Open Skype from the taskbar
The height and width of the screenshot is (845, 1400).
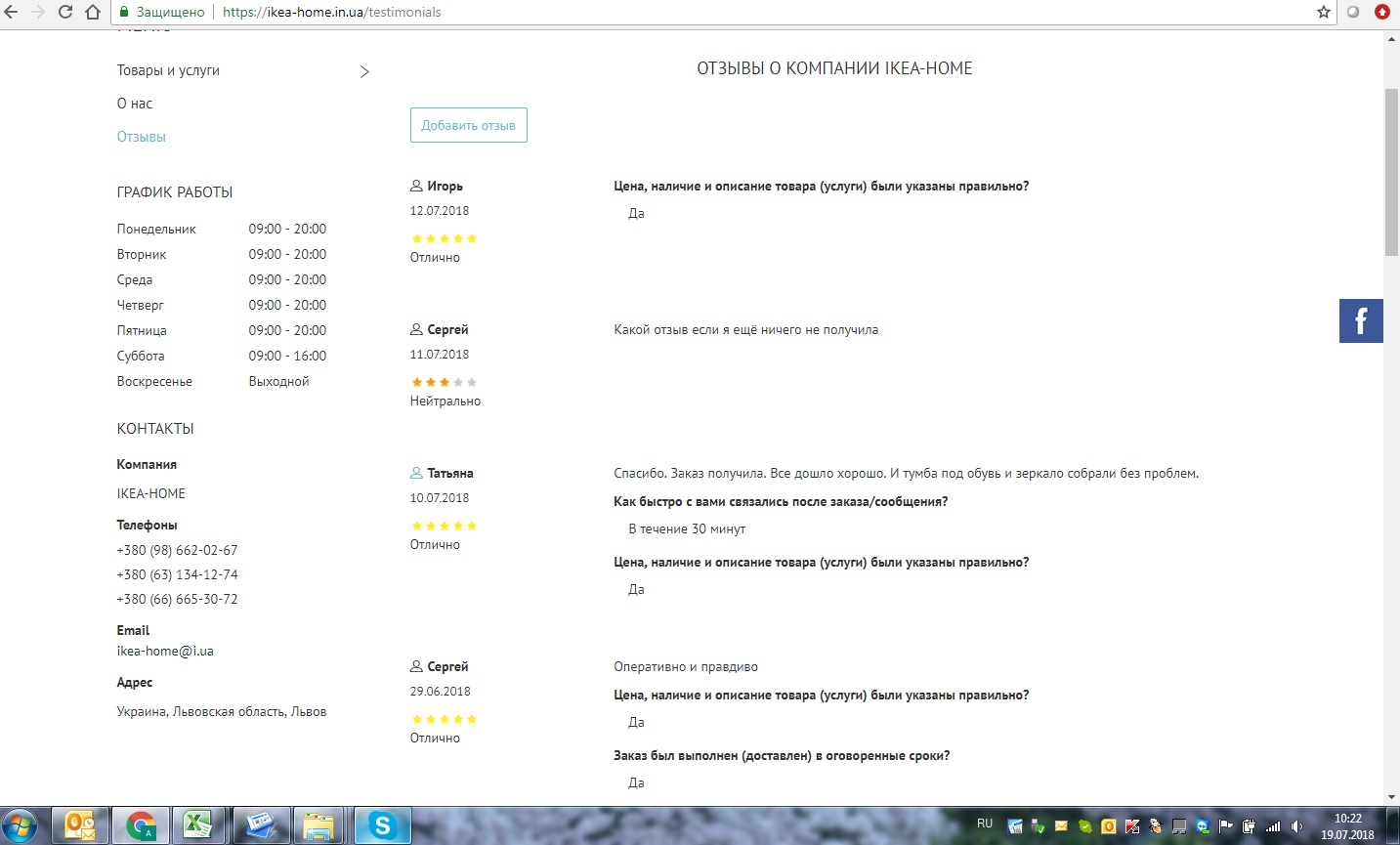tap(381, 825)
